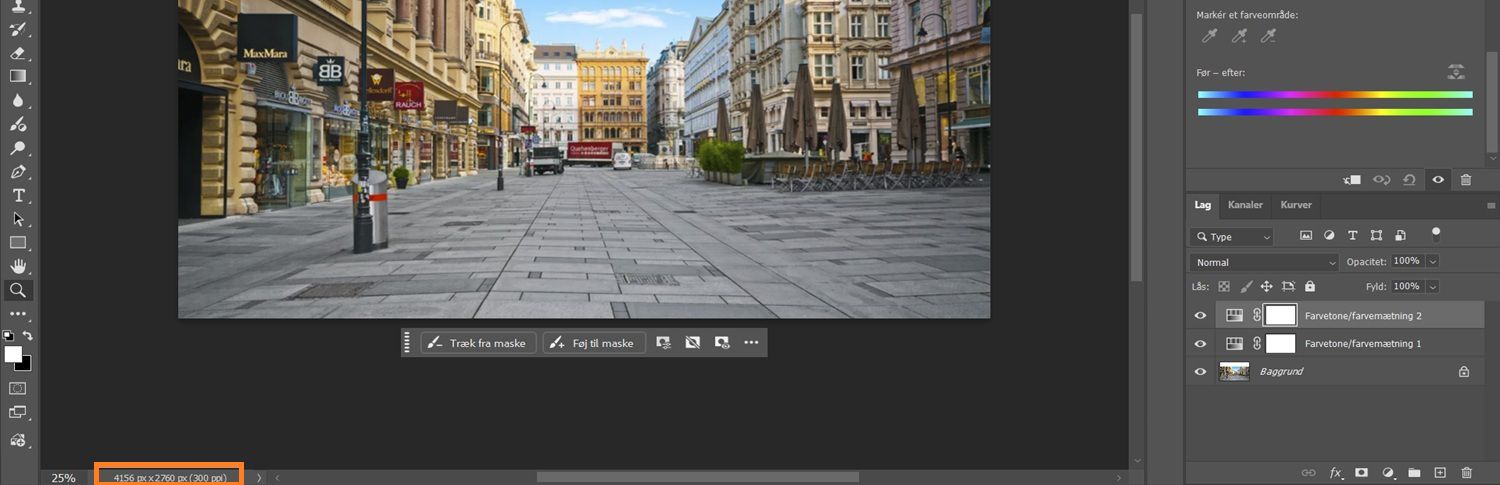Hide the Farvetone/farvemætning 2 layer
The image size is (1500, 485).
point(1200,315)
